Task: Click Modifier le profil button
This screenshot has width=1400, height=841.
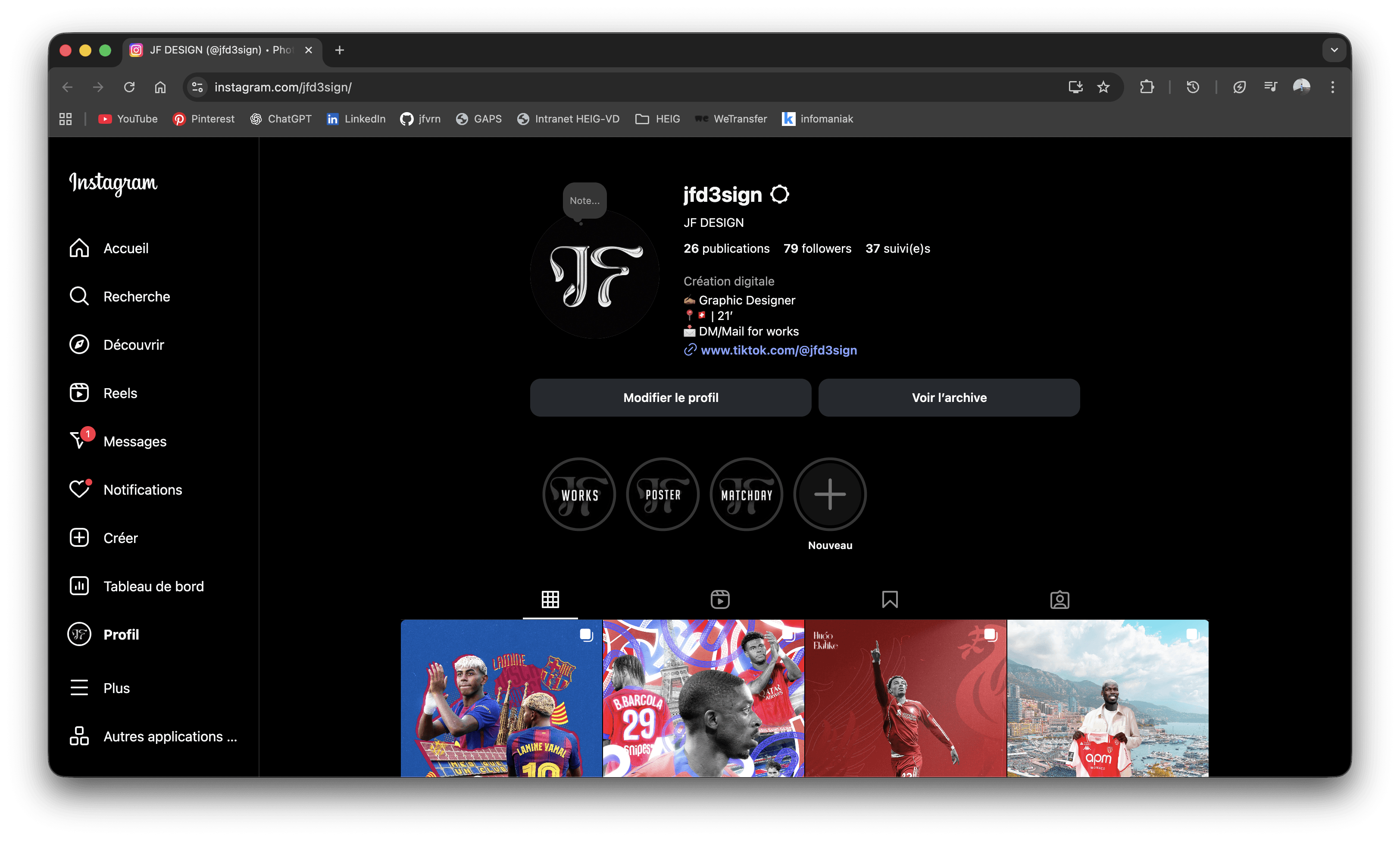Action: pyautogui.click(x=671, y=398)
